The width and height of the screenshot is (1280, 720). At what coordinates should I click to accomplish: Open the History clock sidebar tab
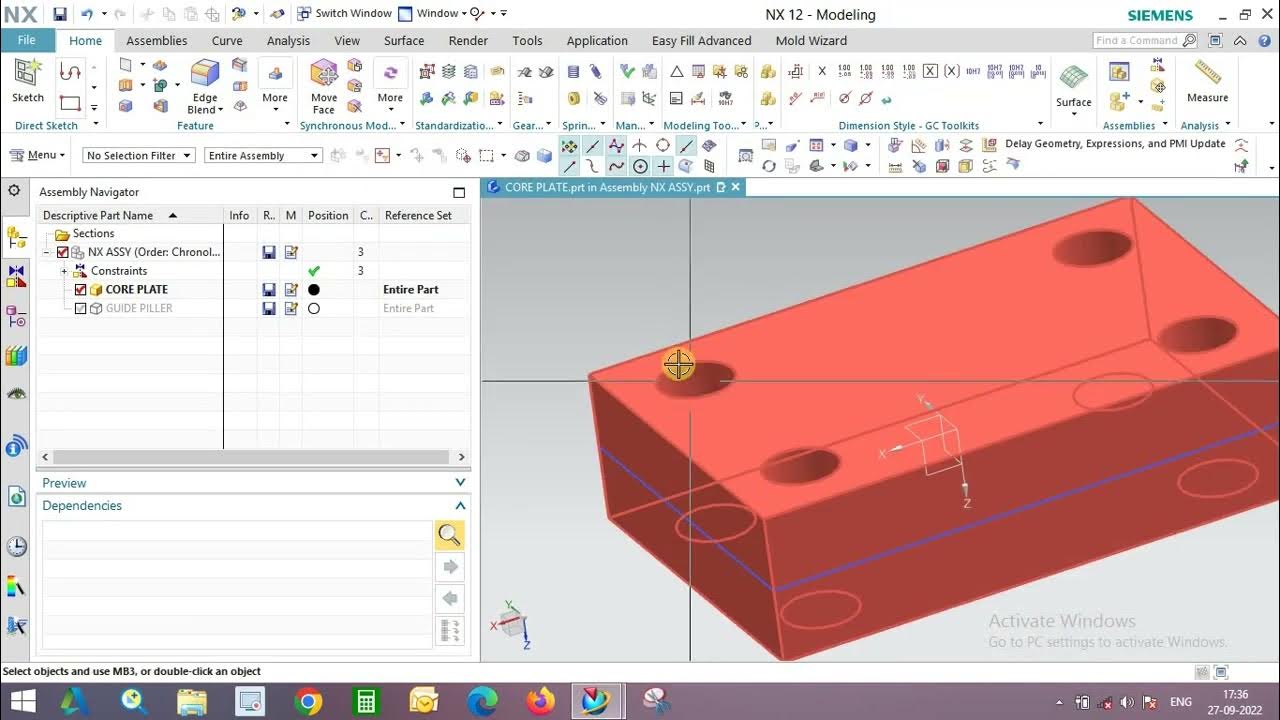16,546
